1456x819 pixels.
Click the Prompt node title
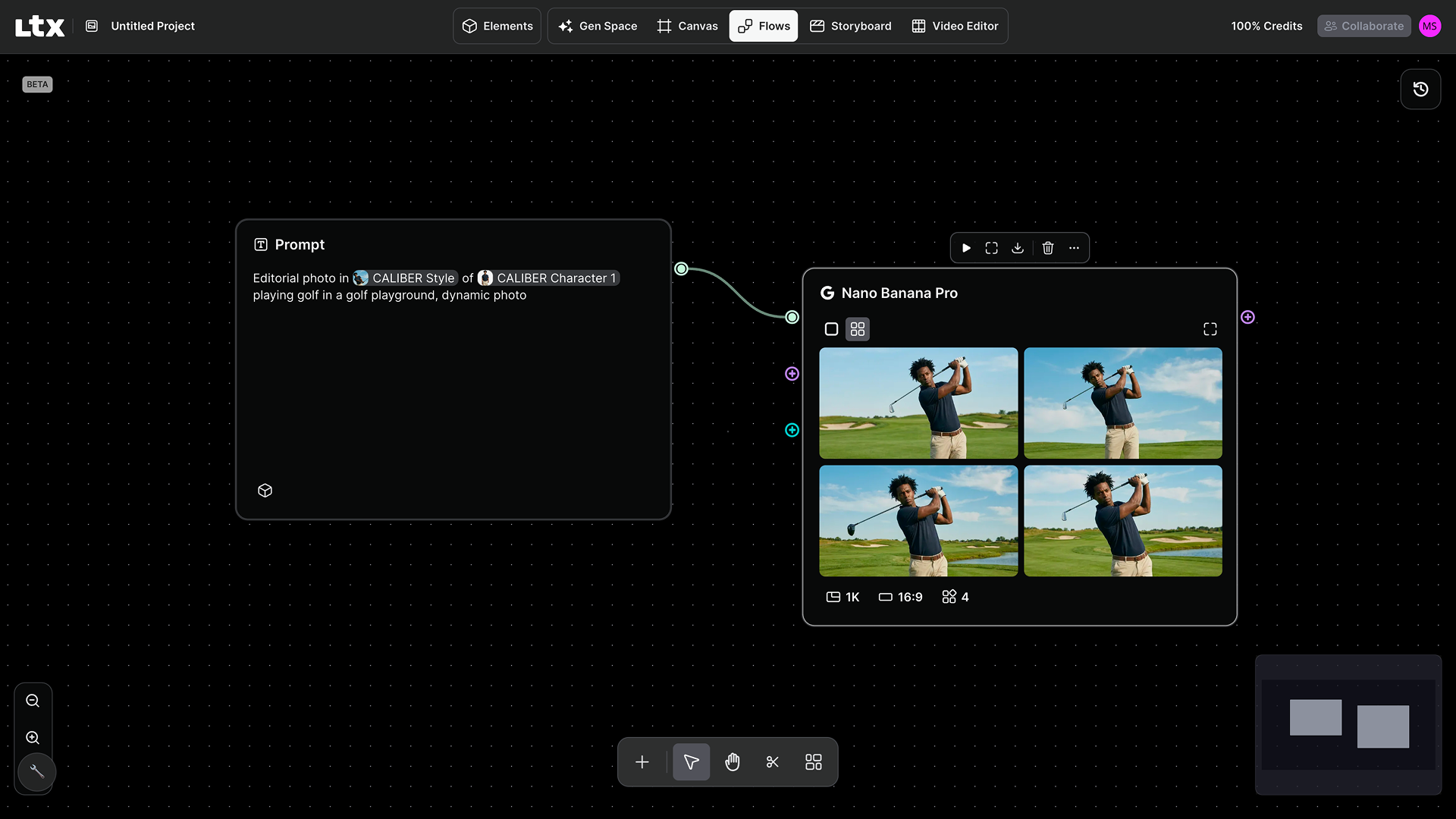coord(300,244)
